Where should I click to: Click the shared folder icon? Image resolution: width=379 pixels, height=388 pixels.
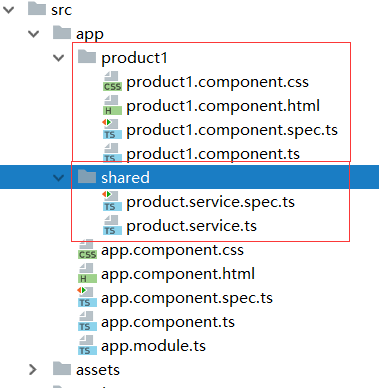[x=87, y=176]
